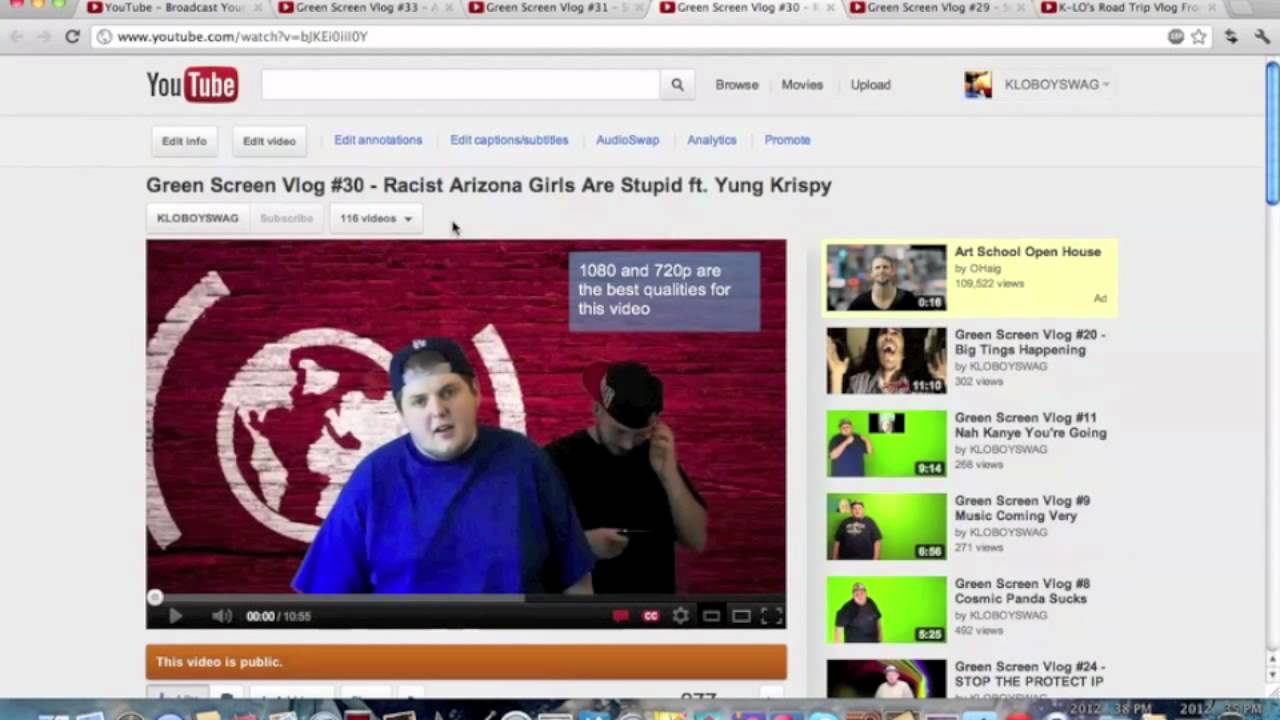Switch to small player size
Image resolution: width=1280 pixels, height=720 pixels.
(711, 616)
